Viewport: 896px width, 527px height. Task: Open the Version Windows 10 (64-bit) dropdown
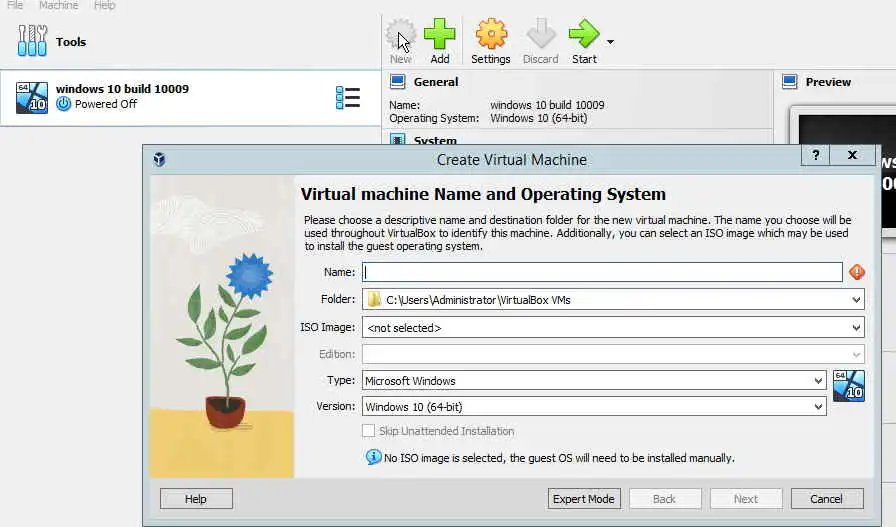point(594,406)
